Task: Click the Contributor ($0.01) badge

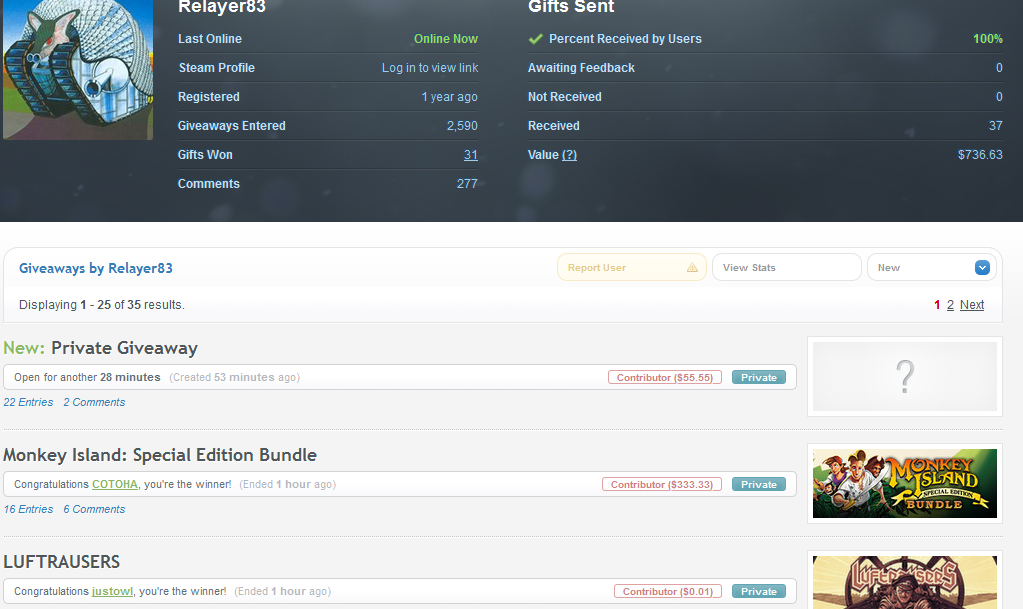Action: 667,591
